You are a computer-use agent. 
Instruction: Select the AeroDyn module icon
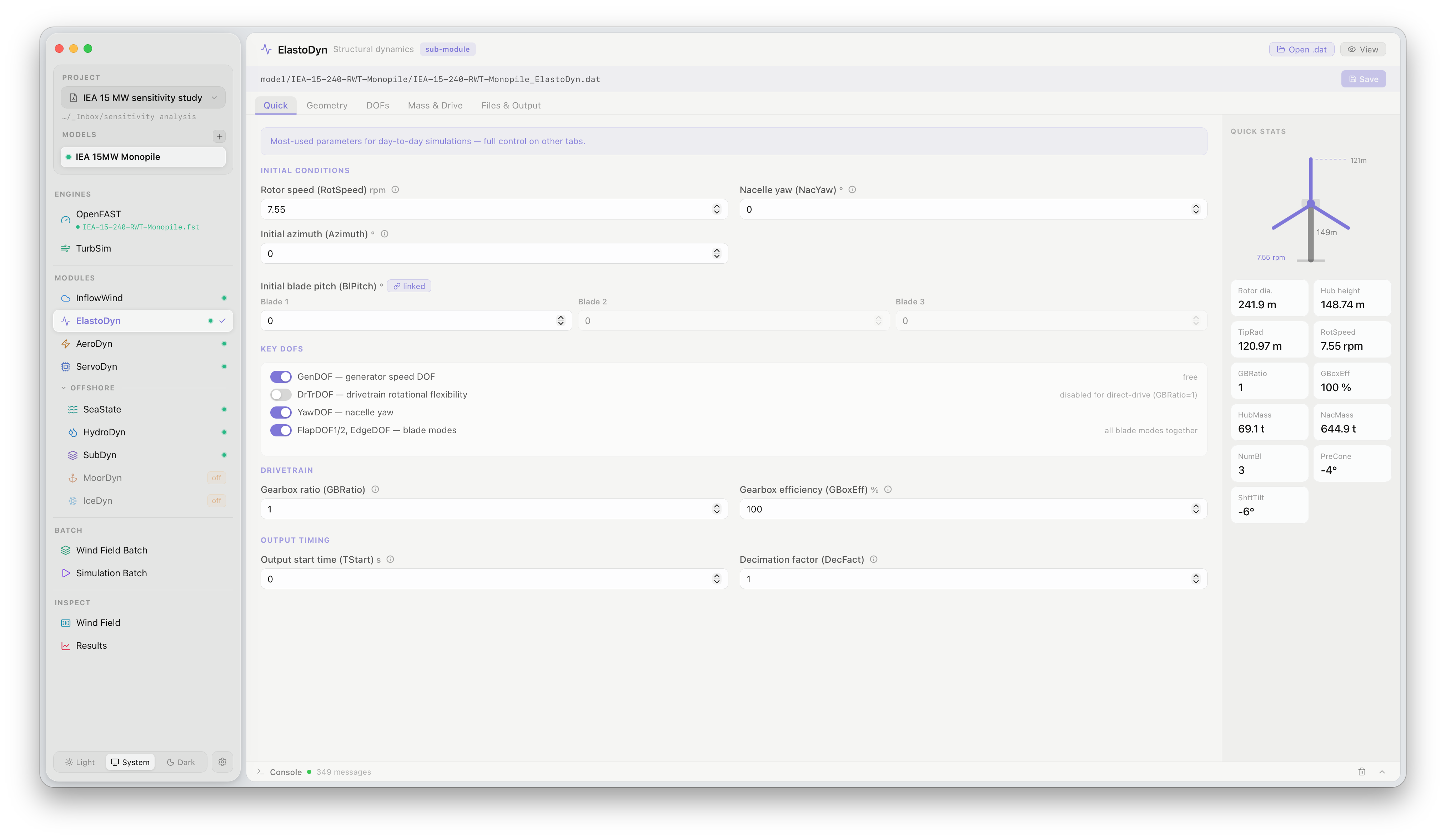coord(65,344)
